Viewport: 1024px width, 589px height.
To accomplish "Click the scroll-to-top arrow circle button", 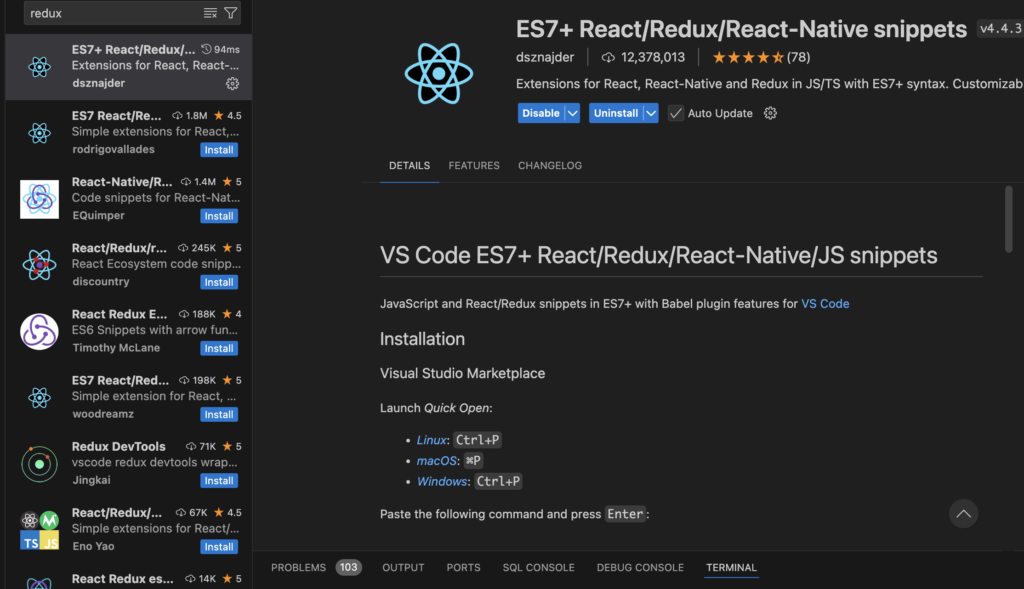I will pos(963,513).
